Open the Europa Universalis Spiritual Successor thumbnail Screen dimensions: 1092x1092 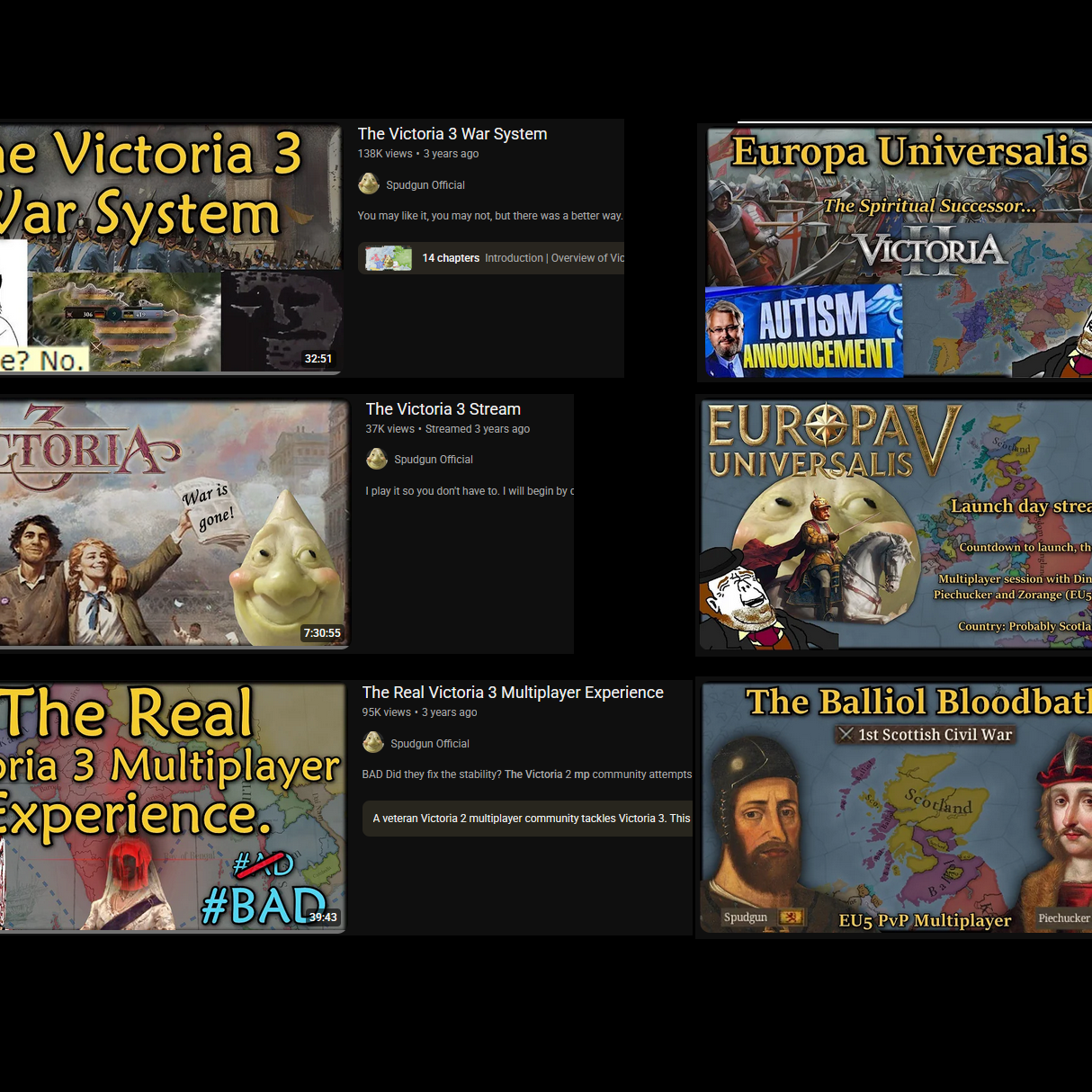tap(899, 252)
